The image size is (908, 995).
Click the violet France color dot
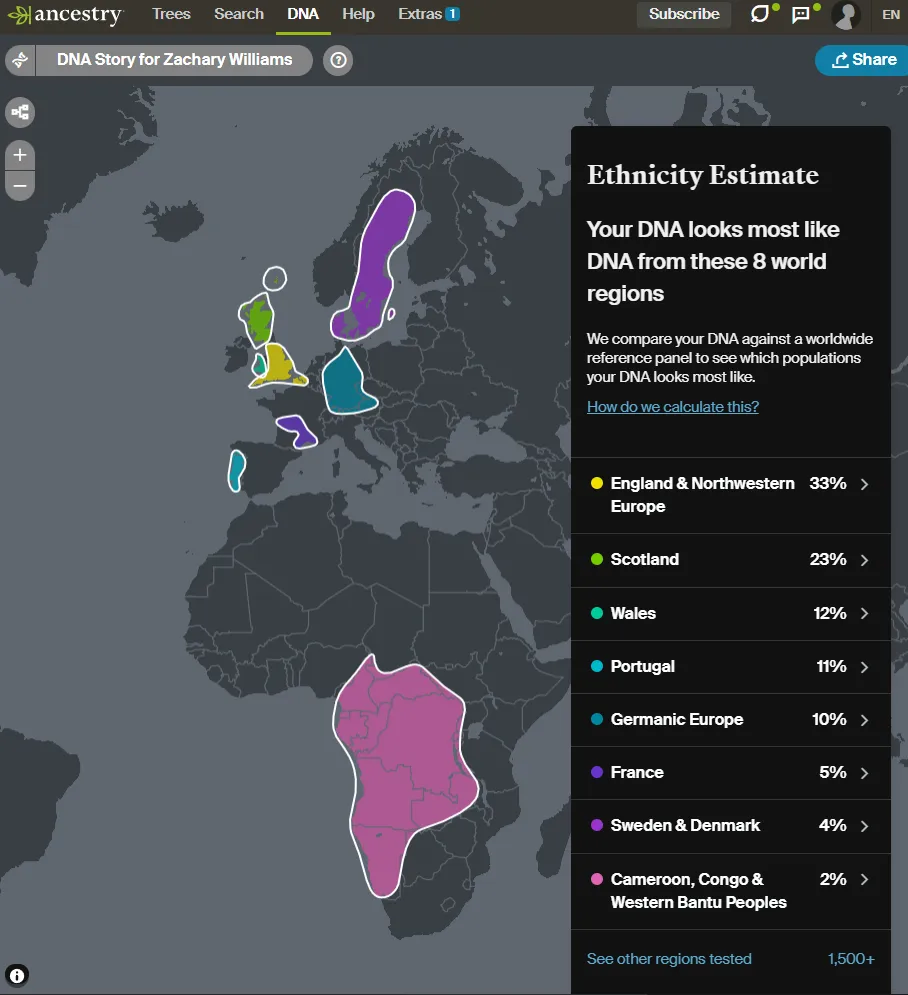pos(596,772)
